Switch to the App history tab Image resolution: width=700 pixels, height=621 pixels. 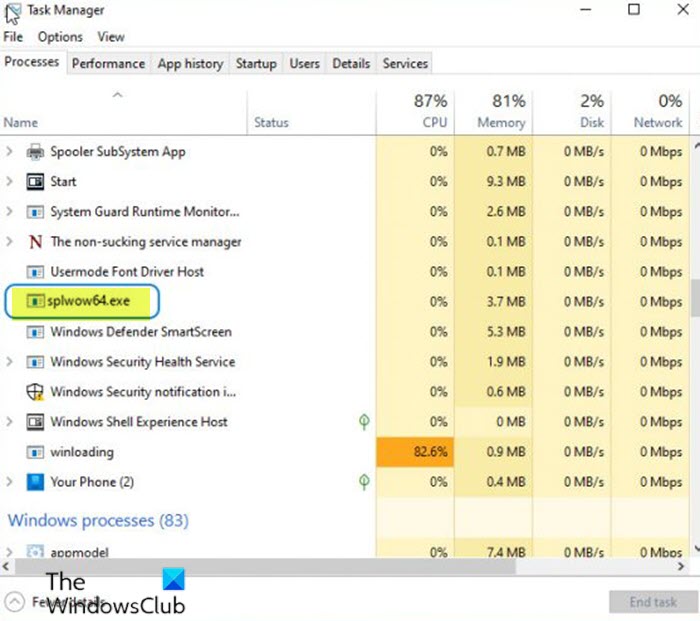(190, 63)
